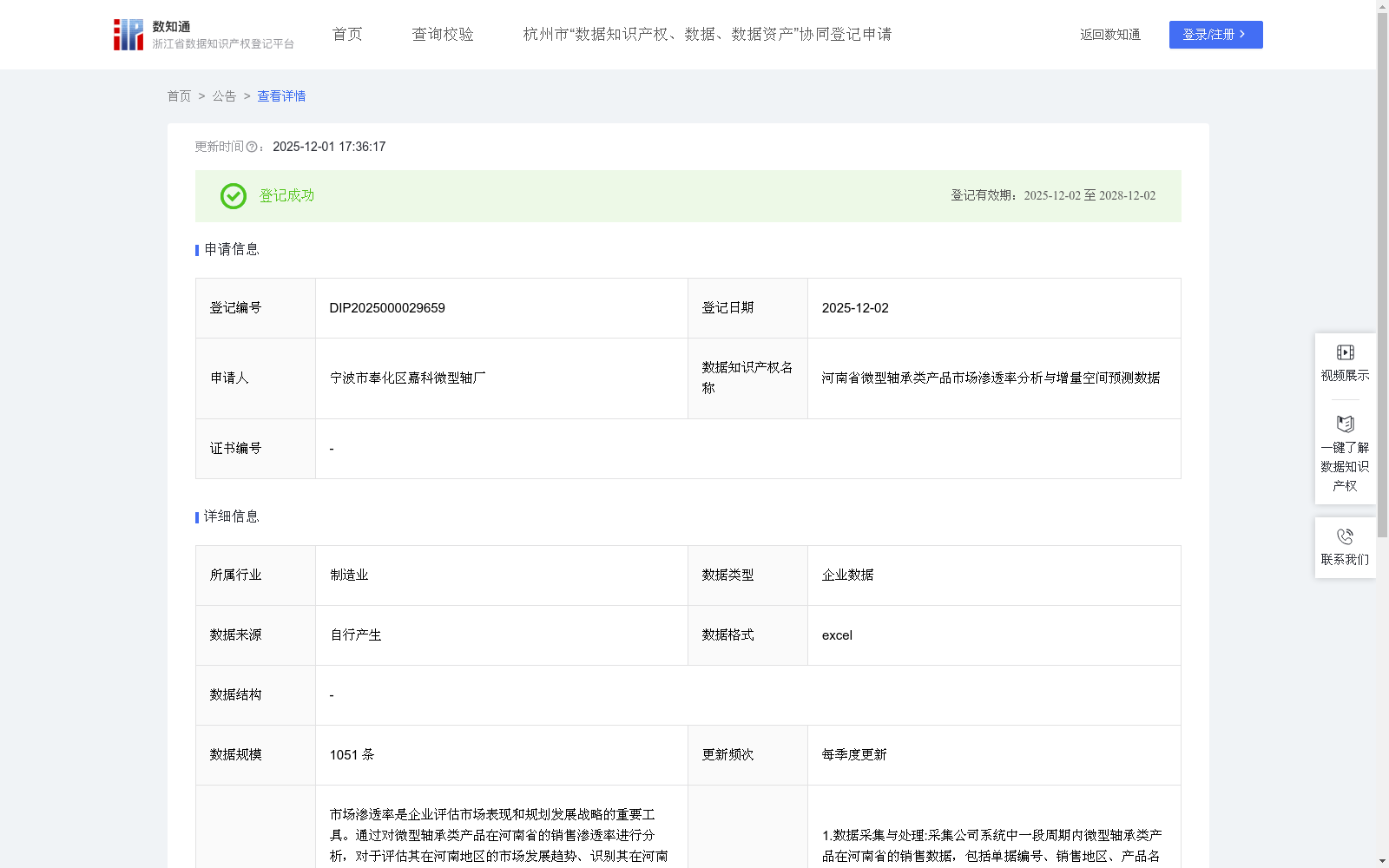
Task: Click the 联系我们 phone icon
Action: [1345, 537]
